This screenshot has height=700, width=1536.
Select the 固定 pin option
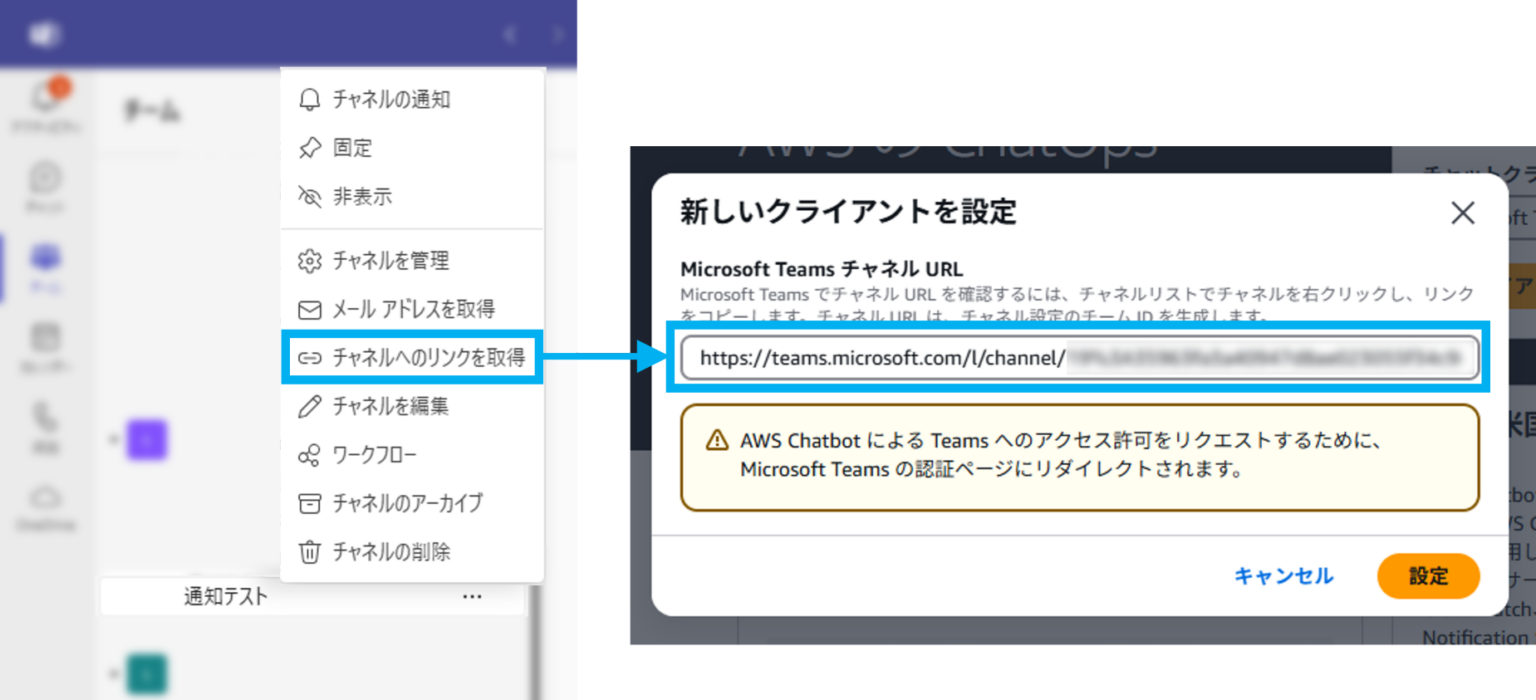tap(412, 148)
